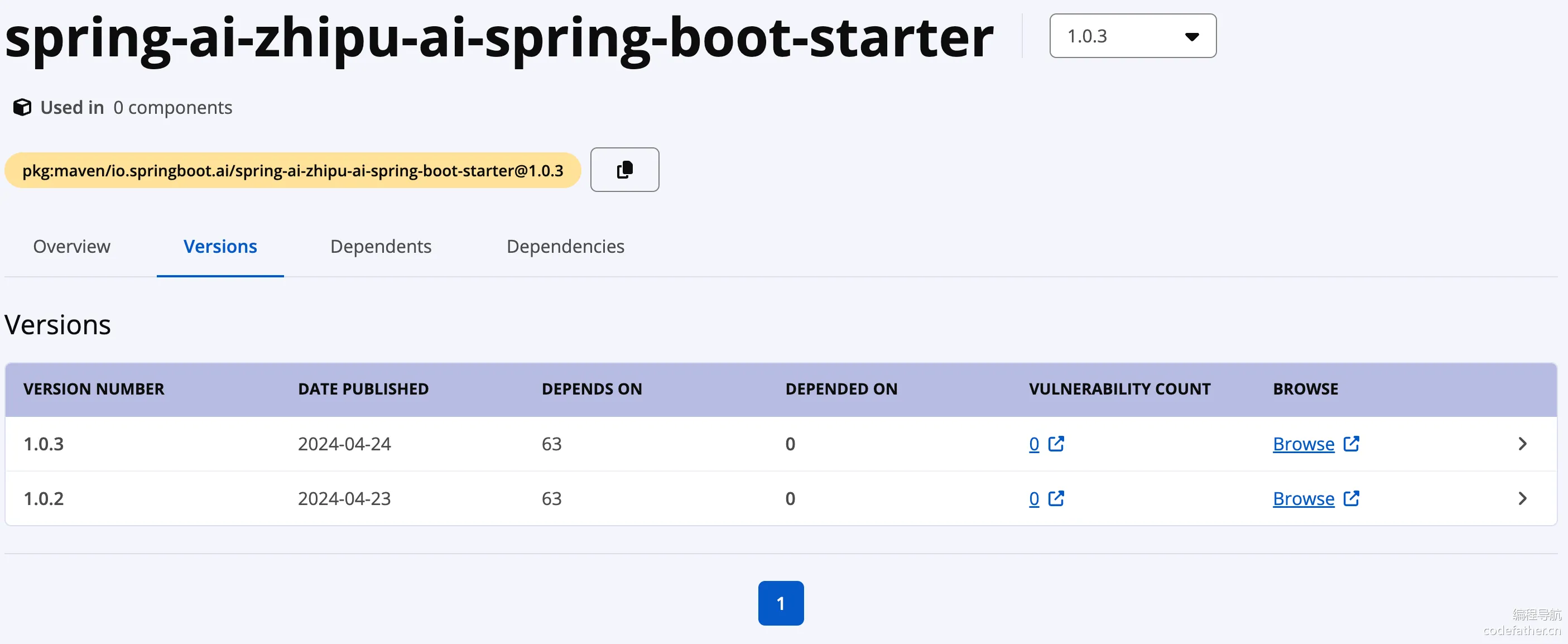Screen dimensions: 1568x644
Task: Go to the Dependencies tab
Action: tap(565, 247)
